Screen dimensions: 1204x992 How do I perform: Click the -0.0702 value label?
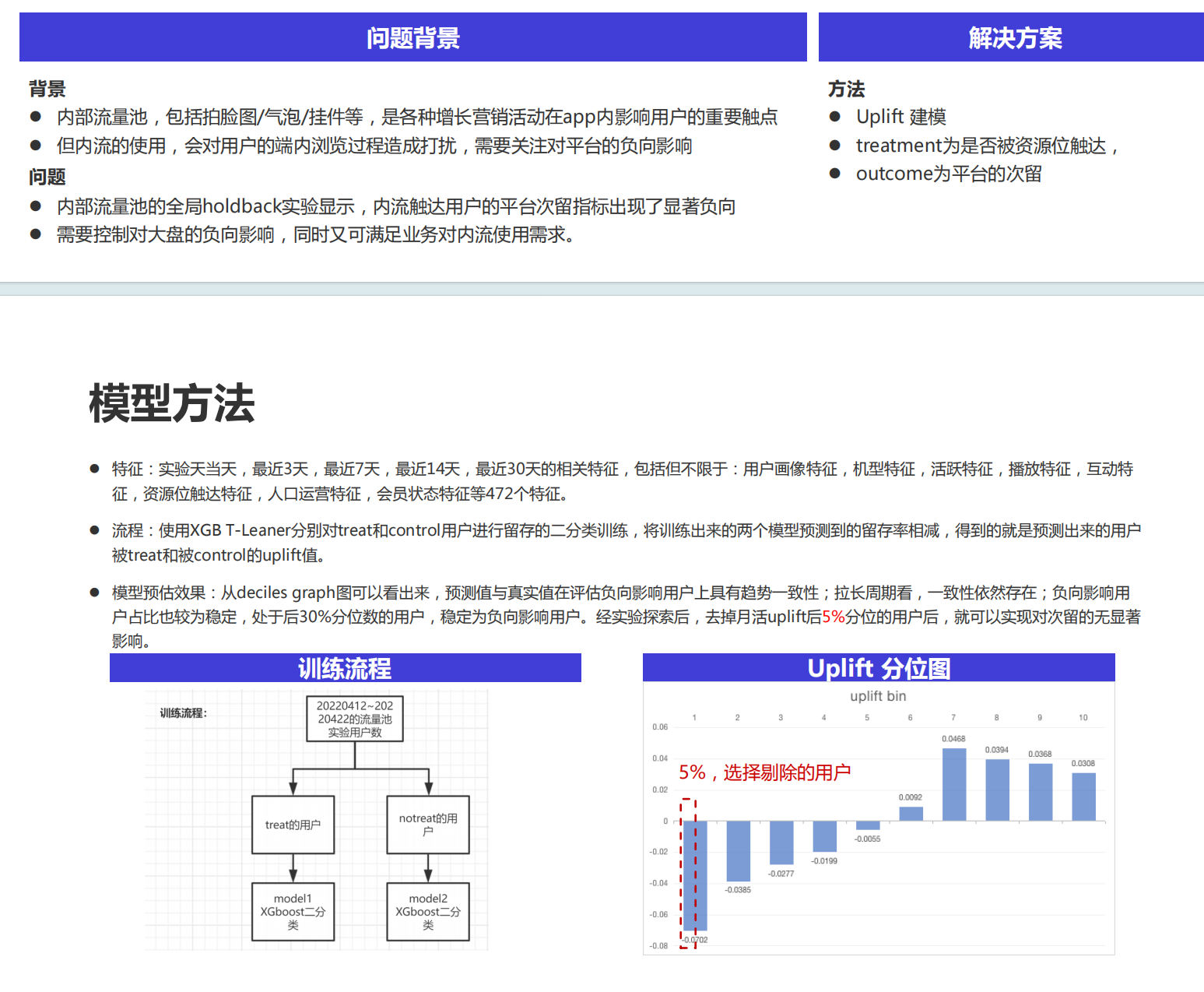pyautogui.click(x=694, y=940)
